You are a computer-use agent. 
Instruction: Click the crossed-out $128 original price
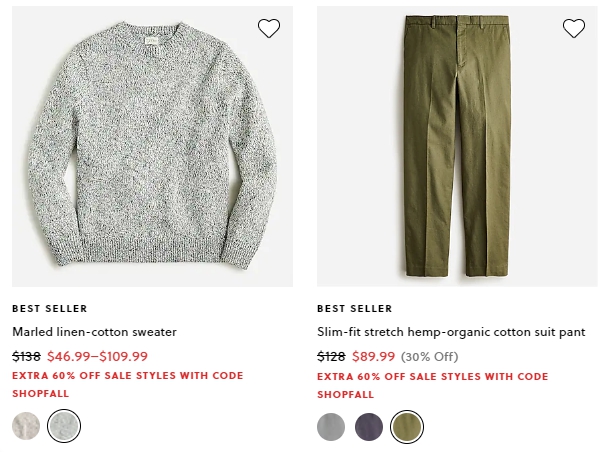coord(331,357)
